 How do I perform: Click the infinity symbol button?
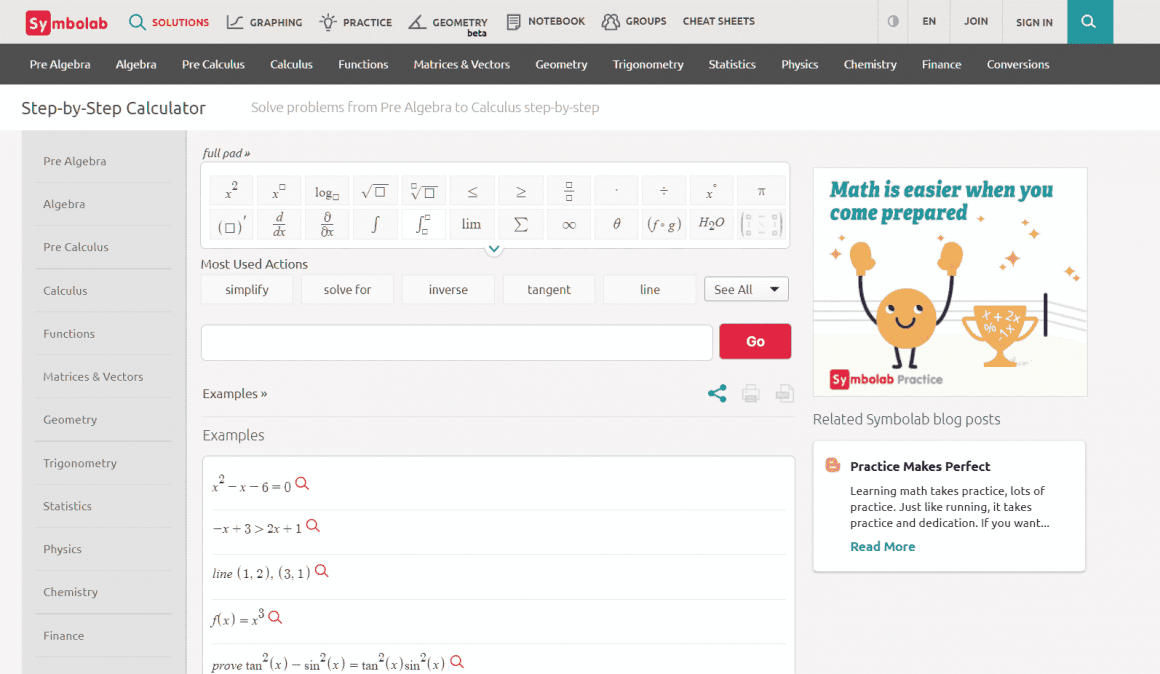point(568,224)
